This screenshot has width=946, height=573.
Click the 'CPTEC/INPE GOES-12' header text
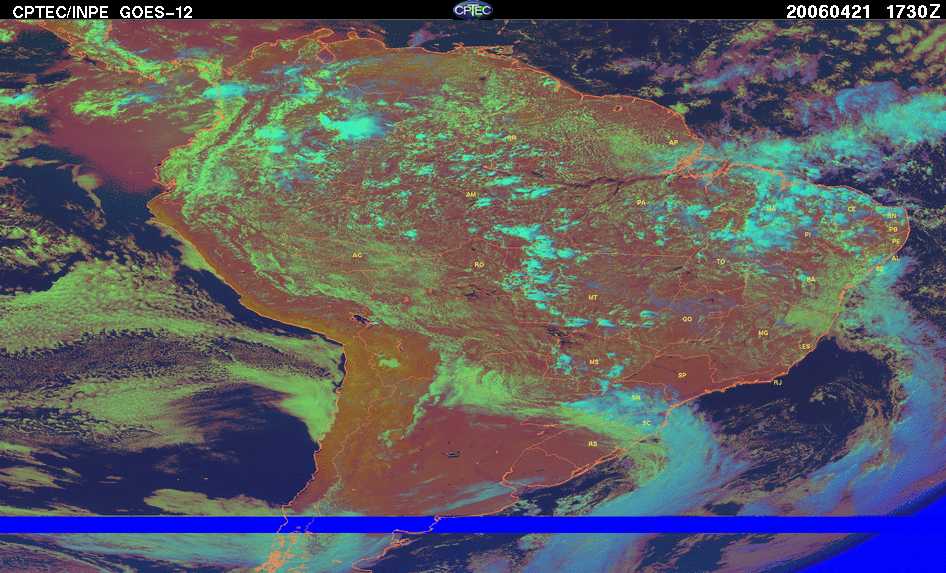click(x=103, y=12)
